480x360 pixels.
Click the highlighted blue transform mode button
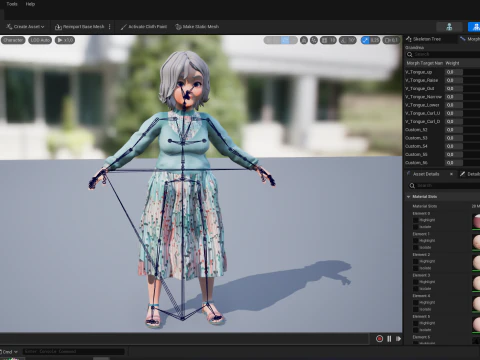tap(285, 40)
